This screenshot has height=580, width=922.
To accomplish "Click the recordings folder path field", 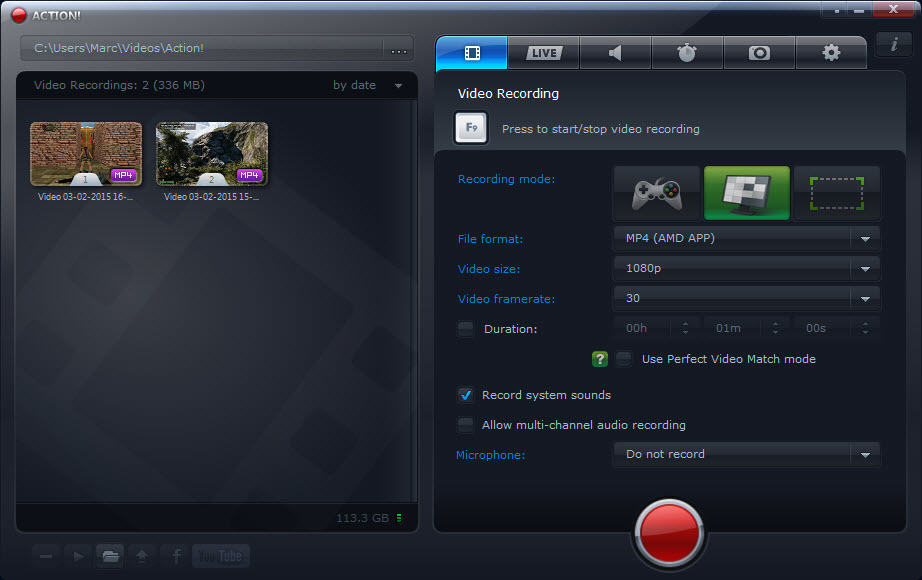I will [202, 48].
